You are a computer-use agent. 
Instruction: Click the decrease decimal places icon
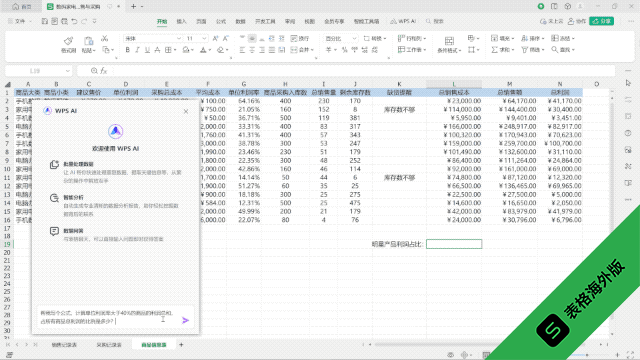tap(375, 50)
